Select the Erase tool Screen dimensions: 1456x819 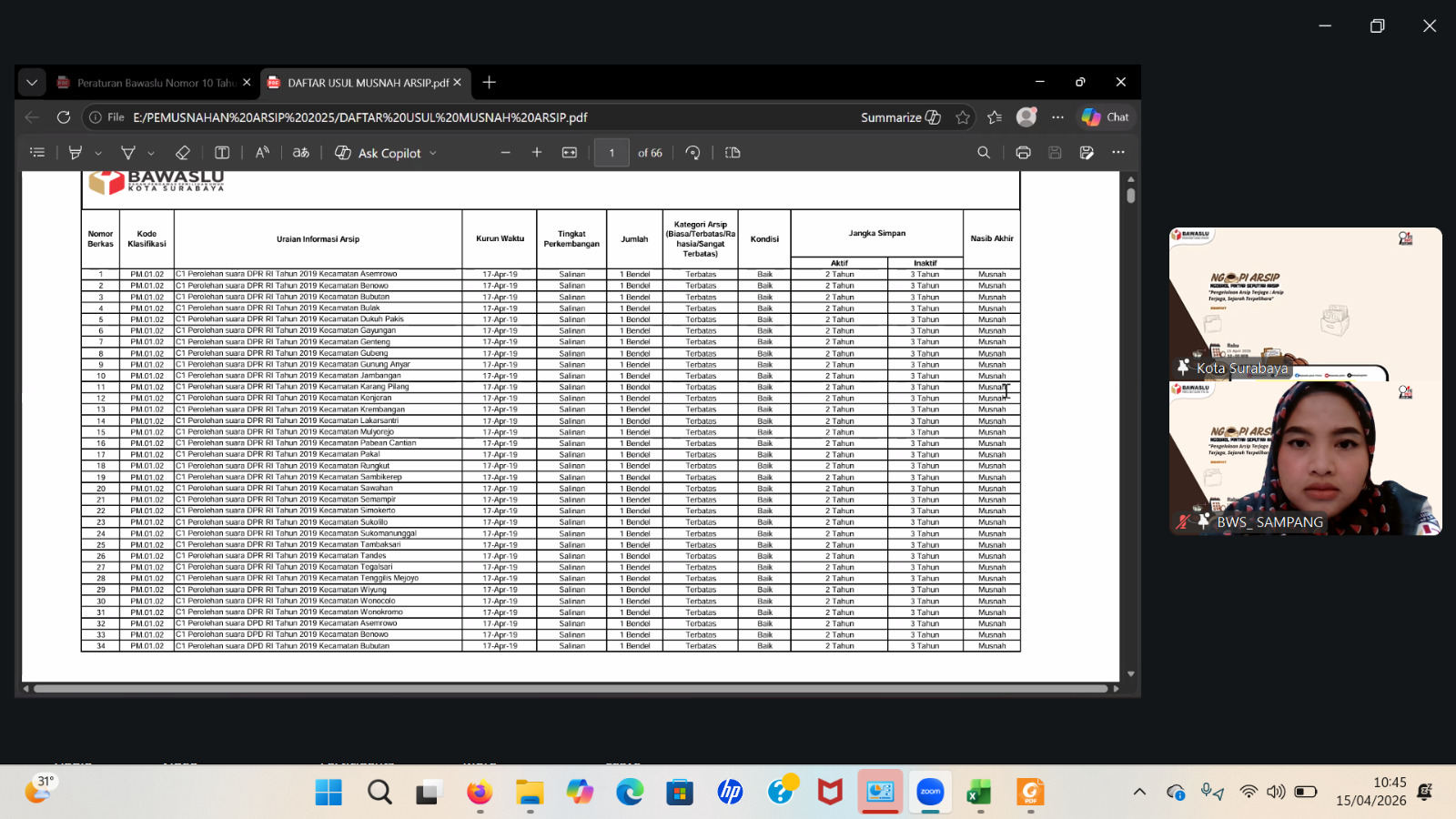(x=182, y=153)
